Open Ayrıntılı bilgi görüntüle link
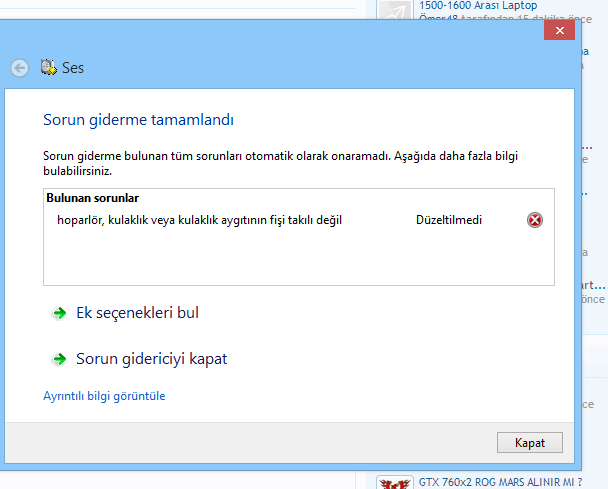The image size is (608, 489). [x=104, y=396]
